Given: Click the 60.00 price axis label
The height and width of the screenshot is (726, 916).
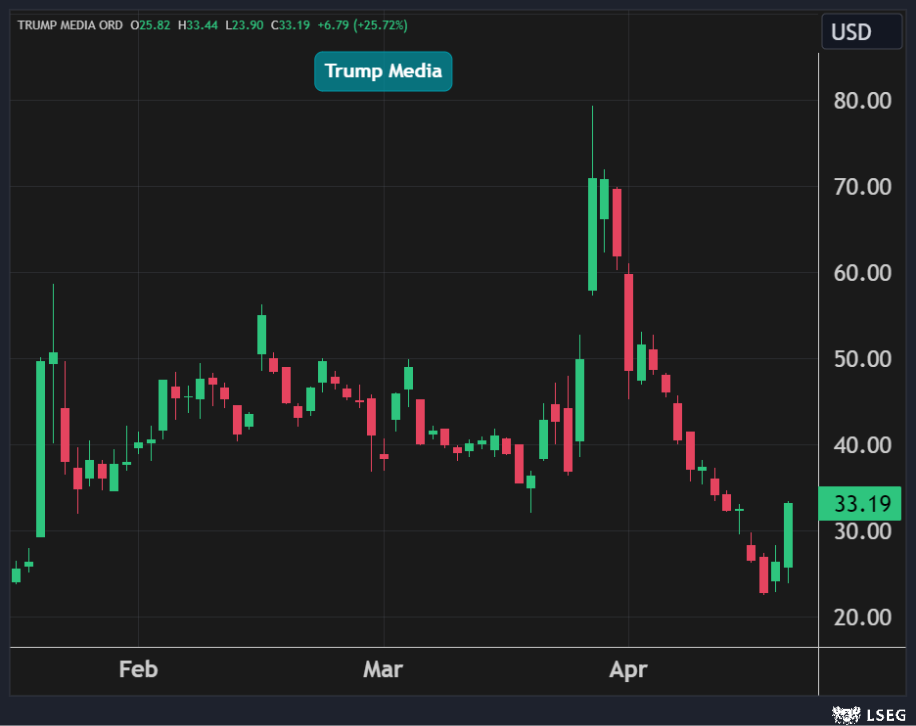Looking at the screenshot, I should [x=862, y=272].
